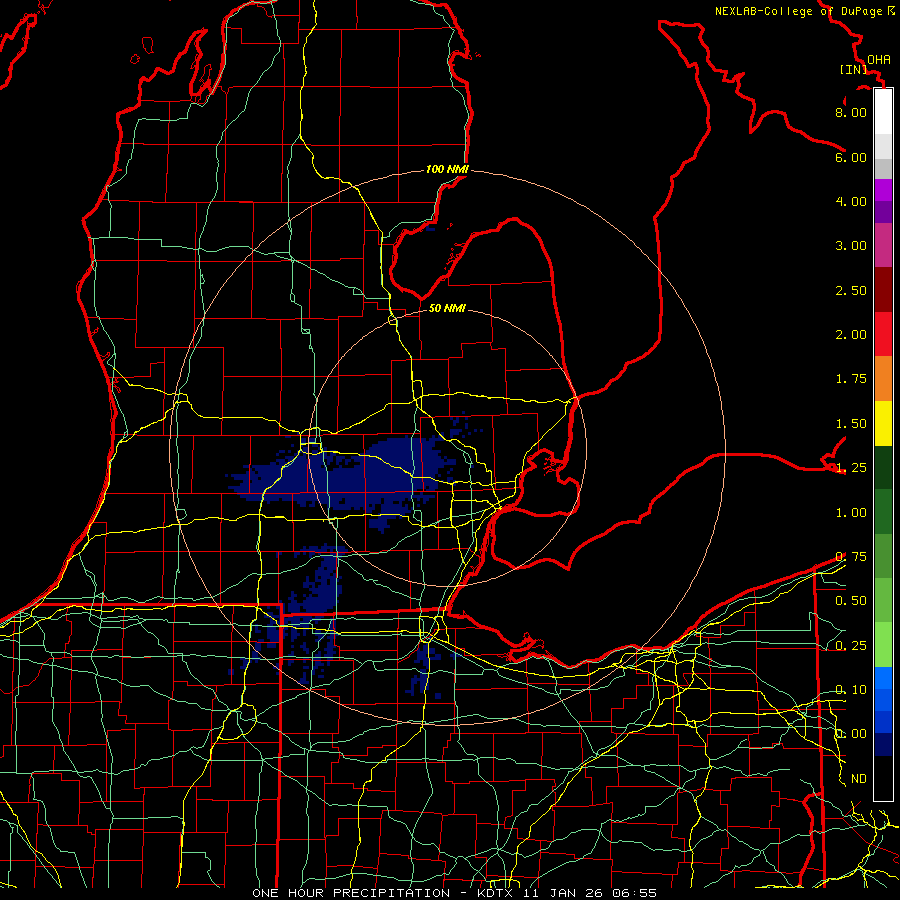Image resolution: width=900 pixels, height=900 pixels.
Task: Click the 3.00 legend value
Action: (851, 246)
